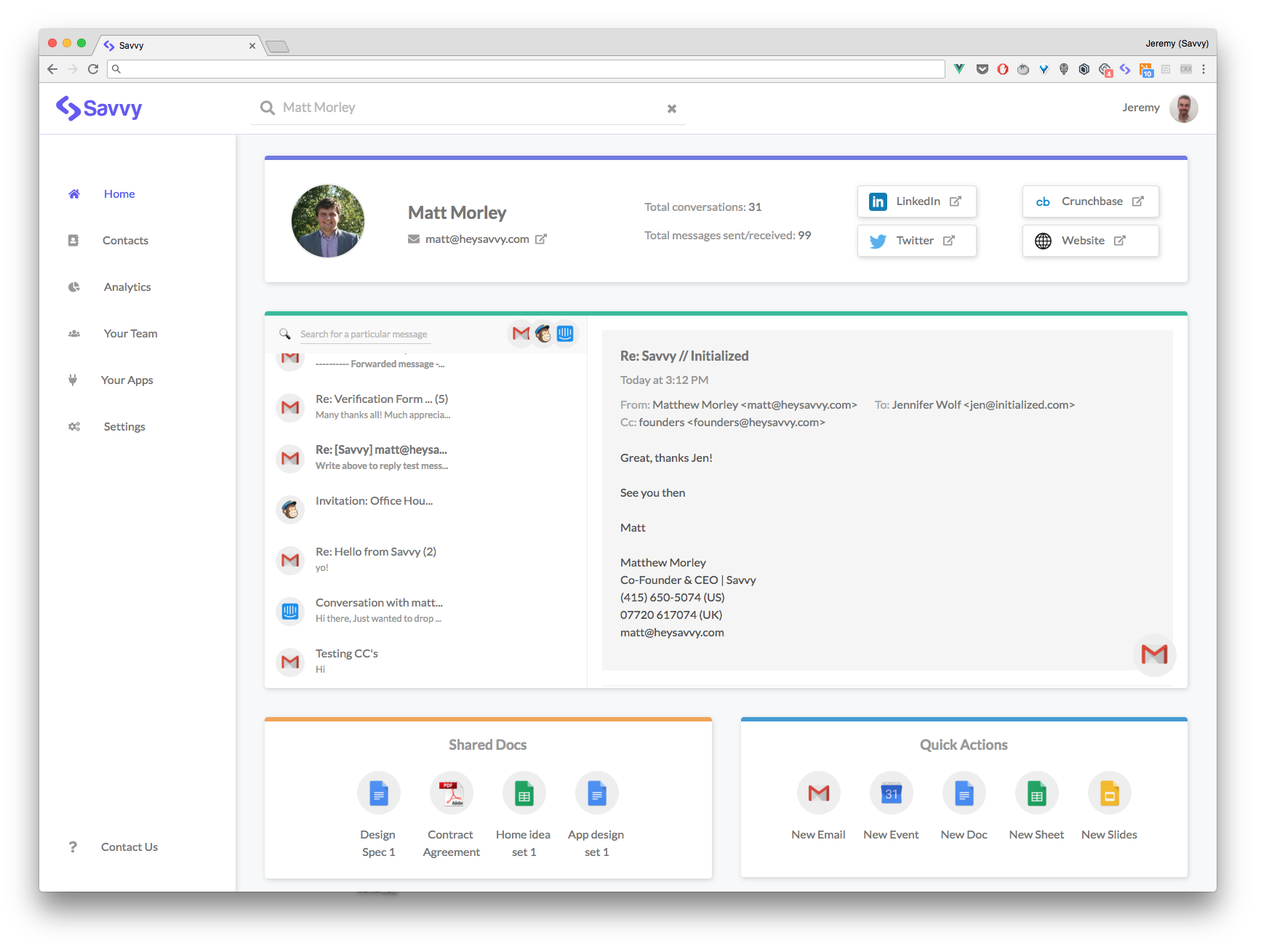Select the Savvy browser tab
Image resolution: width=1261 pixels, height=952 pixels.
(178, 45)
